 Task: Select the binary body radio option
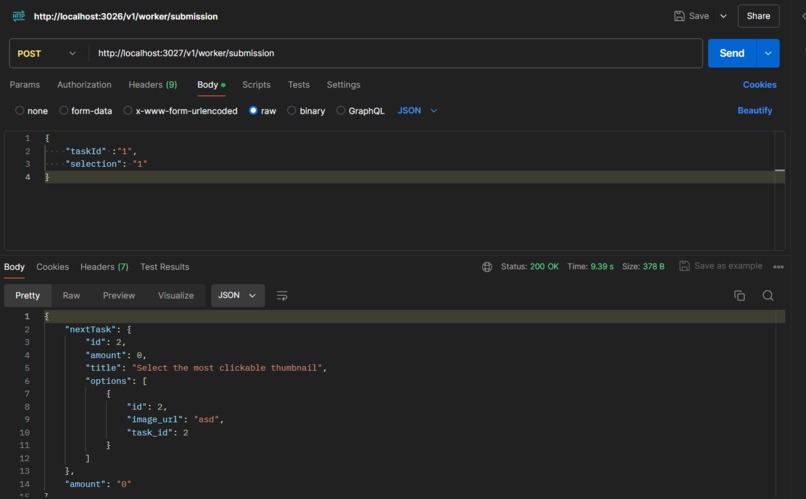pyautogui.click(x=291, y=110)
